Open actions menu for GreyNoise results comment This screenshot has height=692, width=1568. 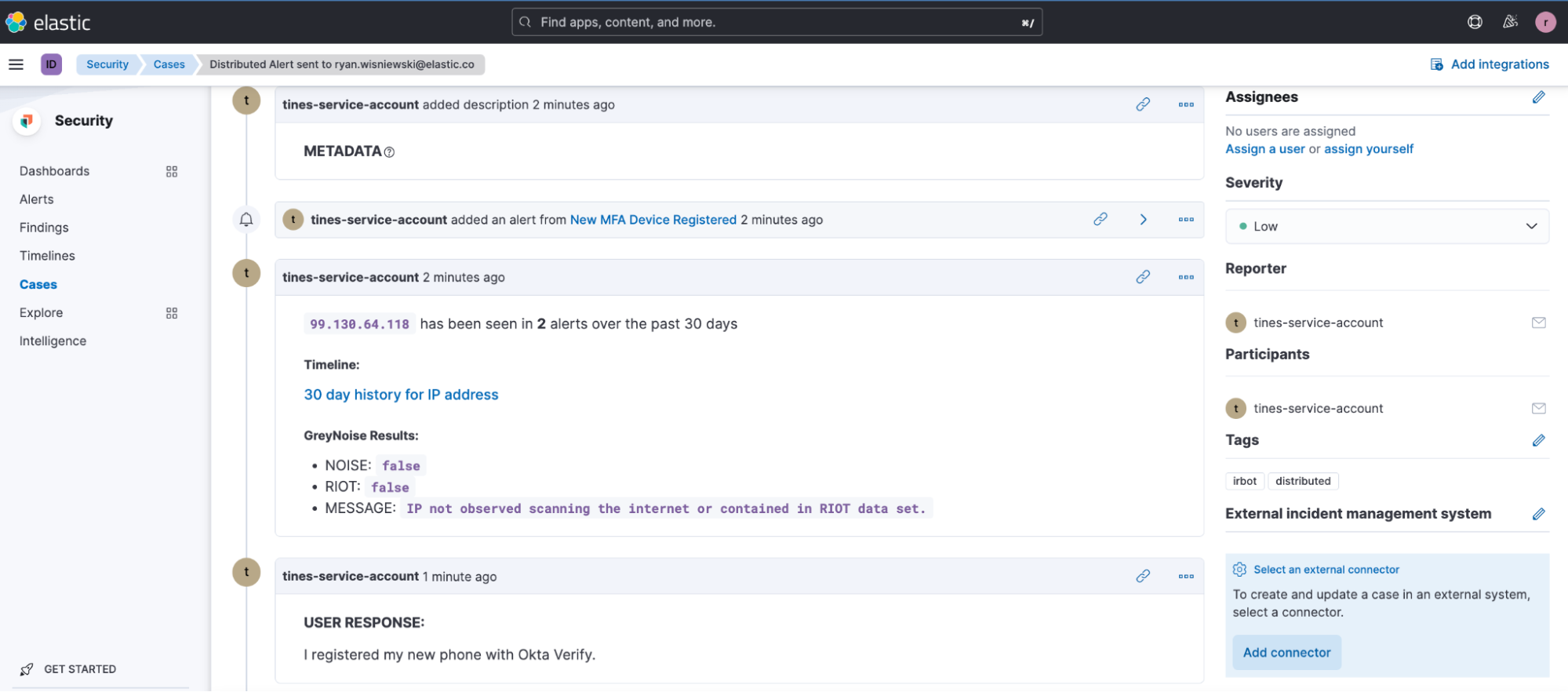[1186, 277]
